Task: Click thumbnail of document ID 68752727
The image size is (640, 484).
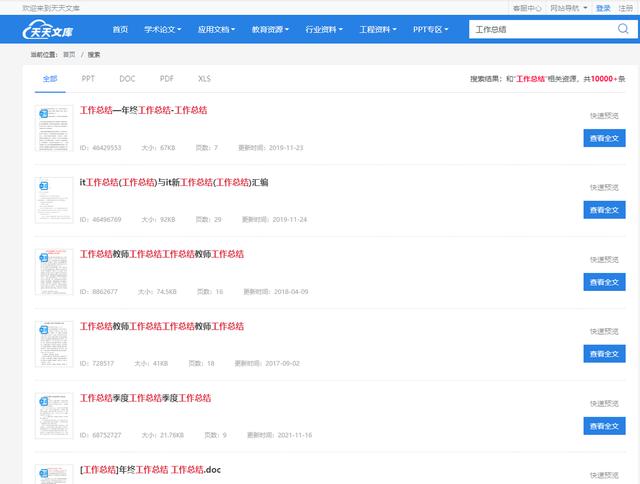Action: tap(54, 416)
